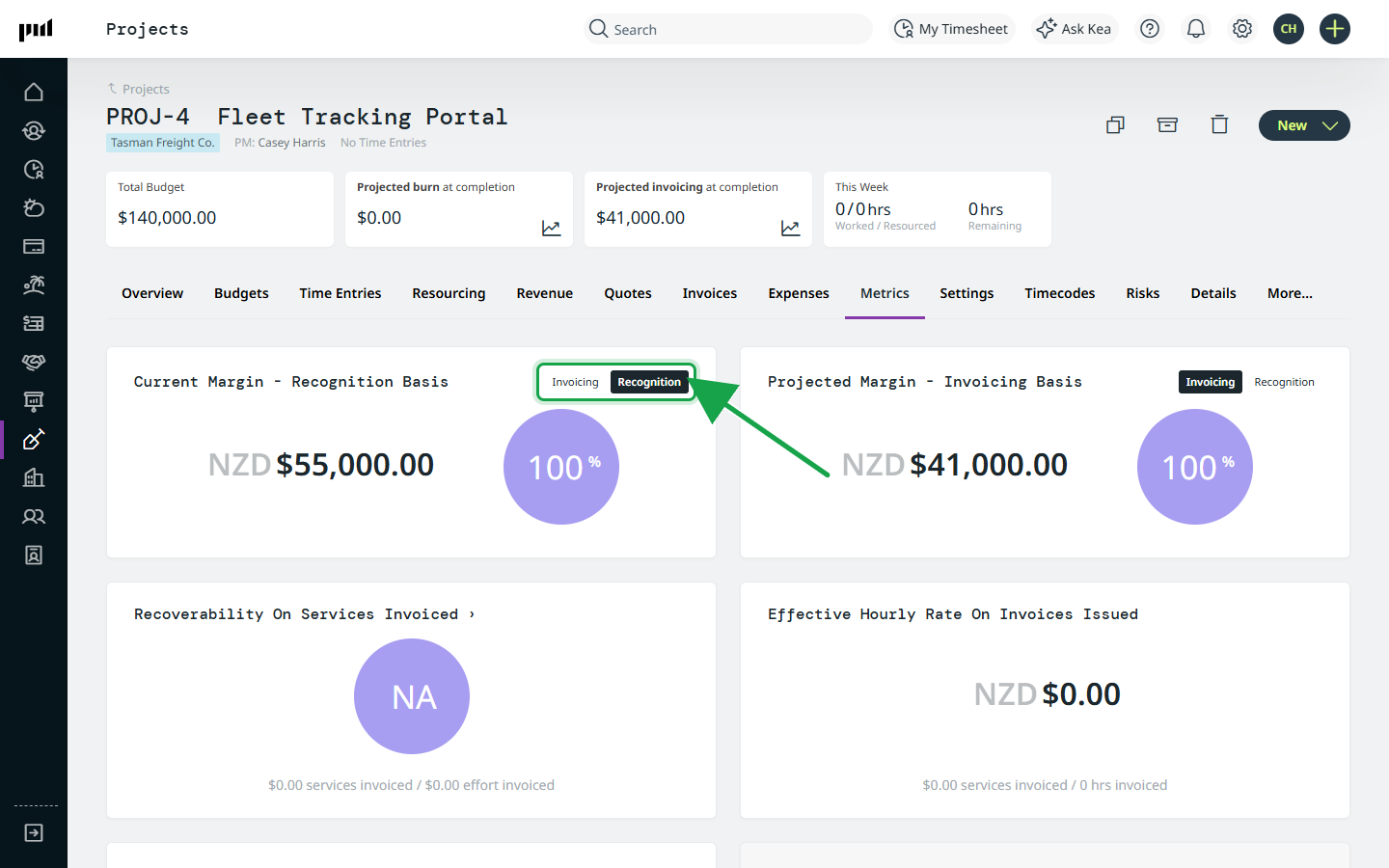Image resolution: width=1389 pixels, height=868 pixels.
Task: Click the green plus add button
Action: coord(1335,29)
